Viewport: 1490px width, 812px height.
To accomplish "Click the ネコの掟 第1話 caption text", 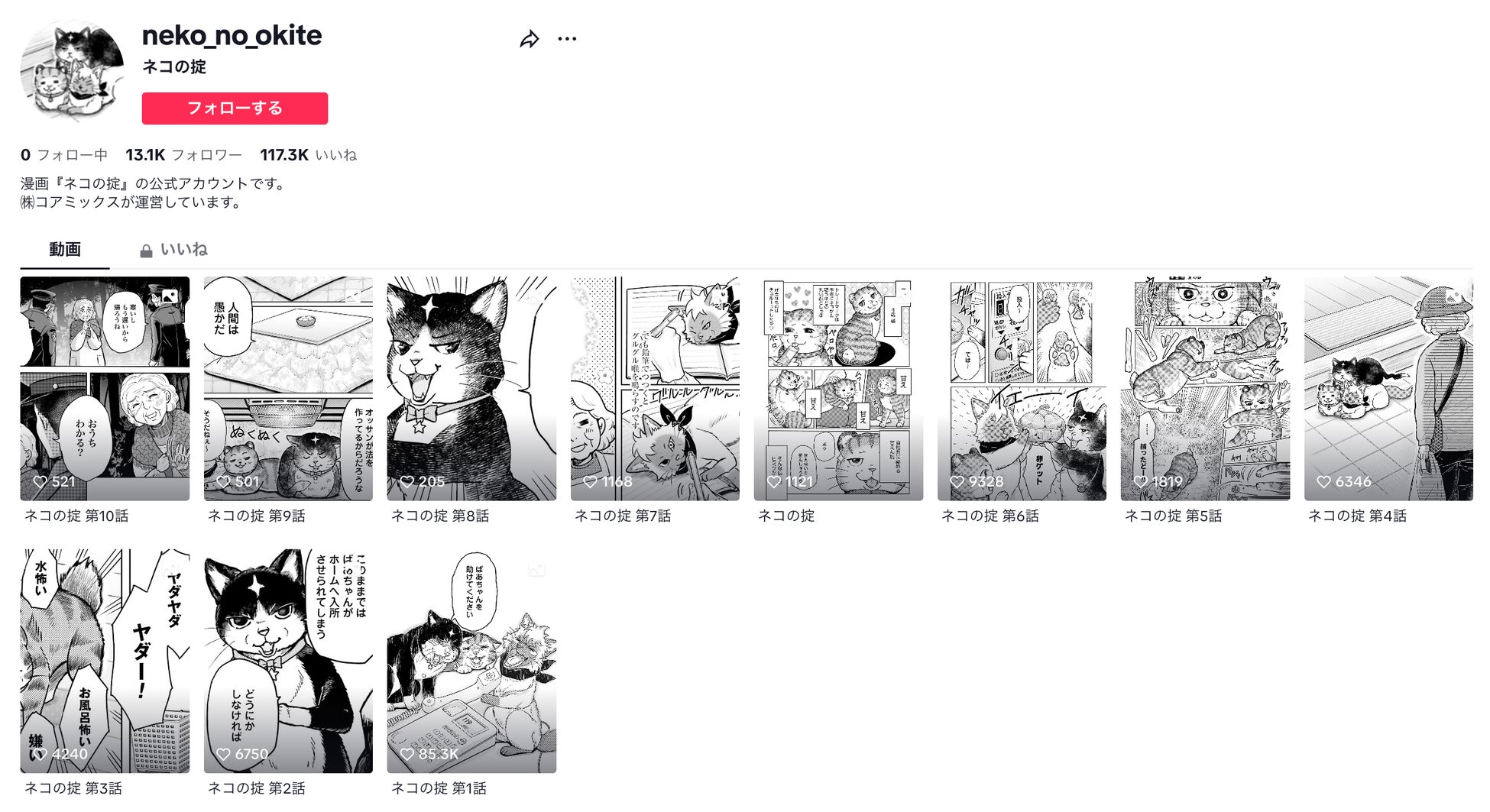I will [439, 788].
